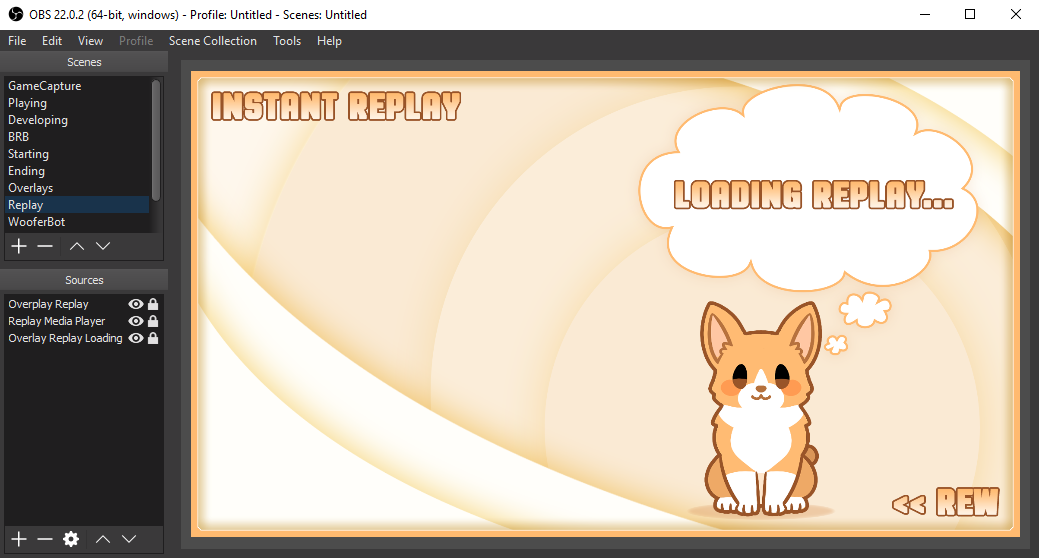The image size is (1039, 558).
Task: Open the Scene Collection menu
Action: (x=213, y=41)
